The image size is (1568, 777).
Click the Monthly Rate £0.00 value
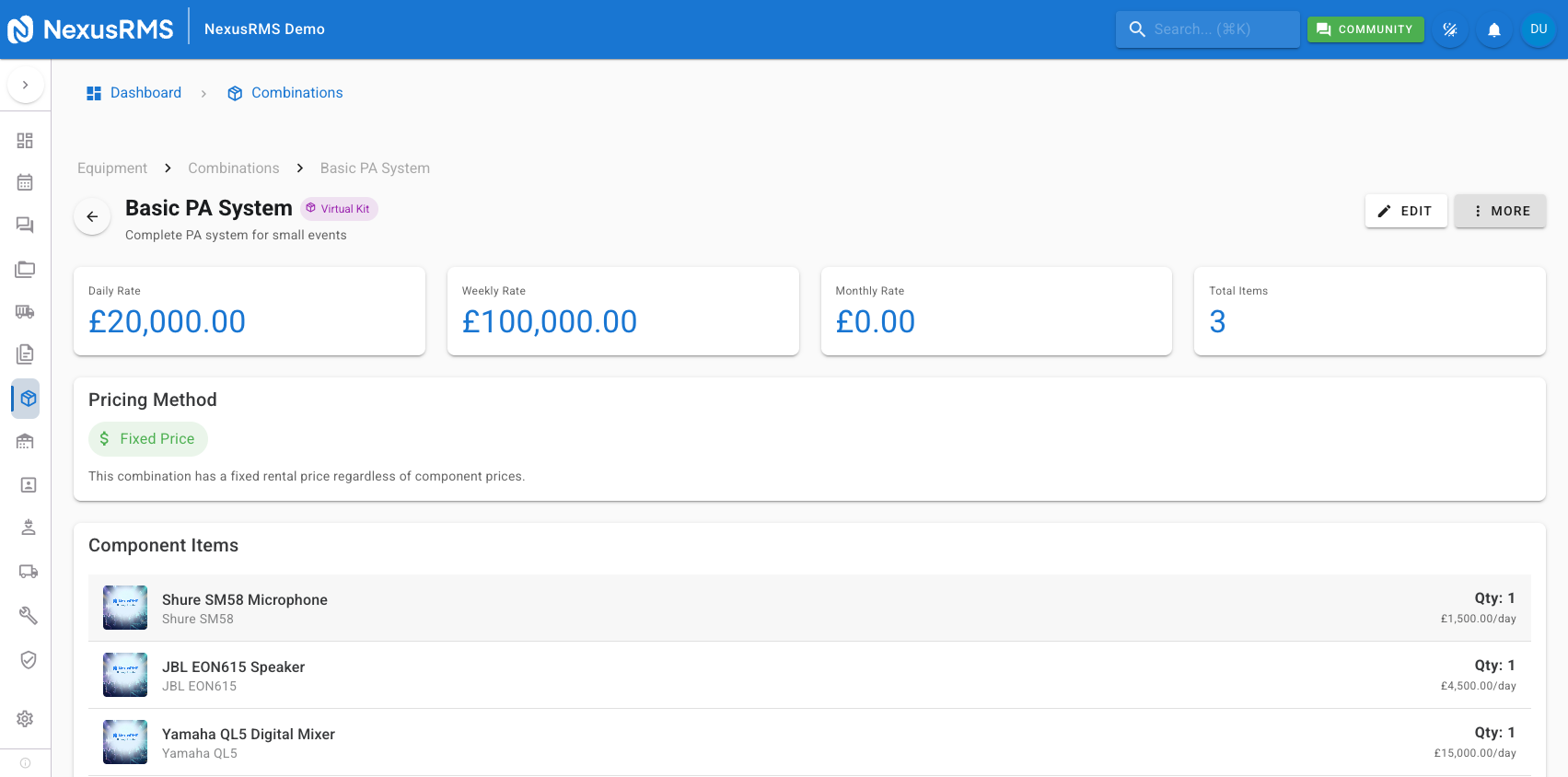[x=875, y=321]
